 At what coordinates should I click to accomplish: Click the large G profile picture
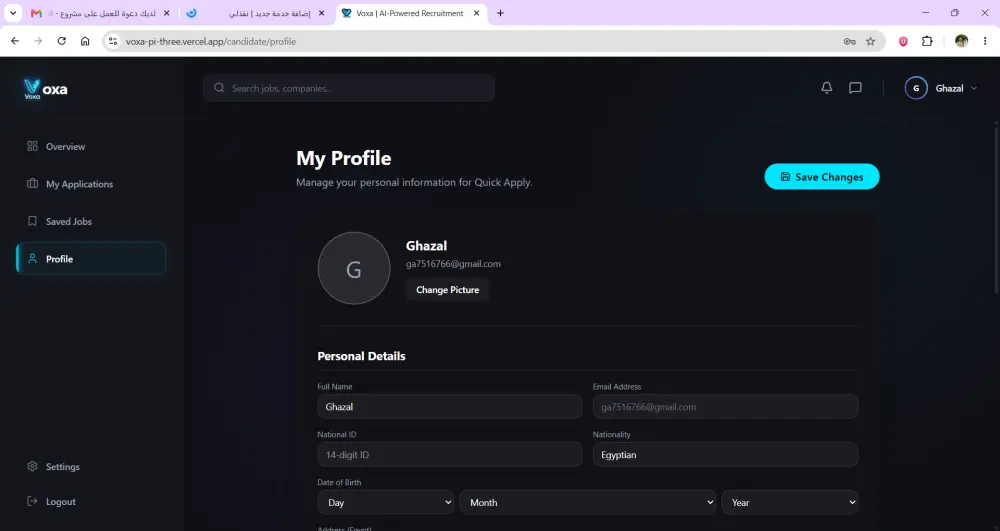(x=354, y=268)
